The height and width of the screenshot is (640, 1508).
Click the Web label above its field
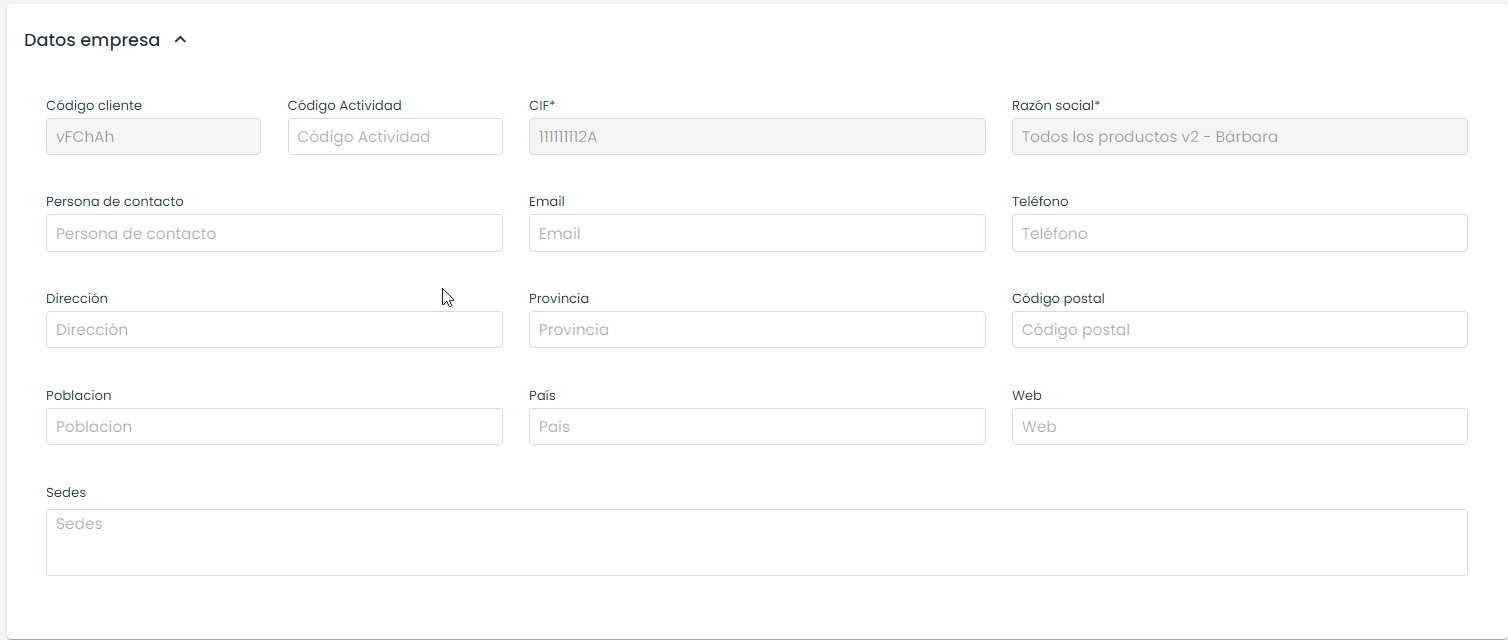[1027, 396]
